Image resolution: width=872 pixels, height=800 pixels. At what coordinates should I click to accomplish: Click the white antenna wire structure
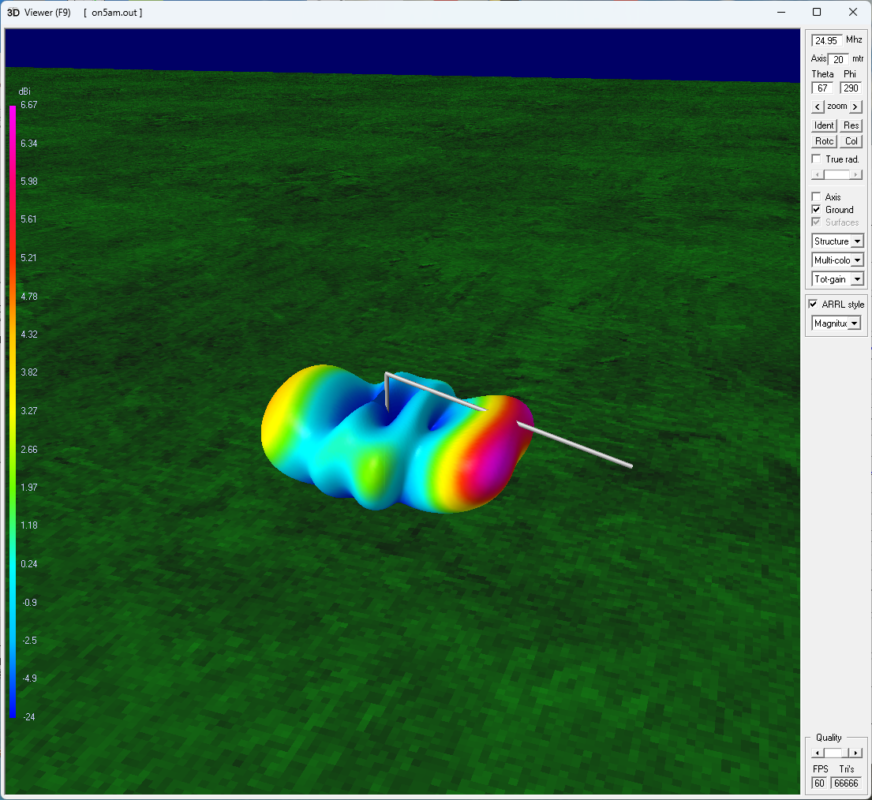pyautogui.click(x=573, y=445)
